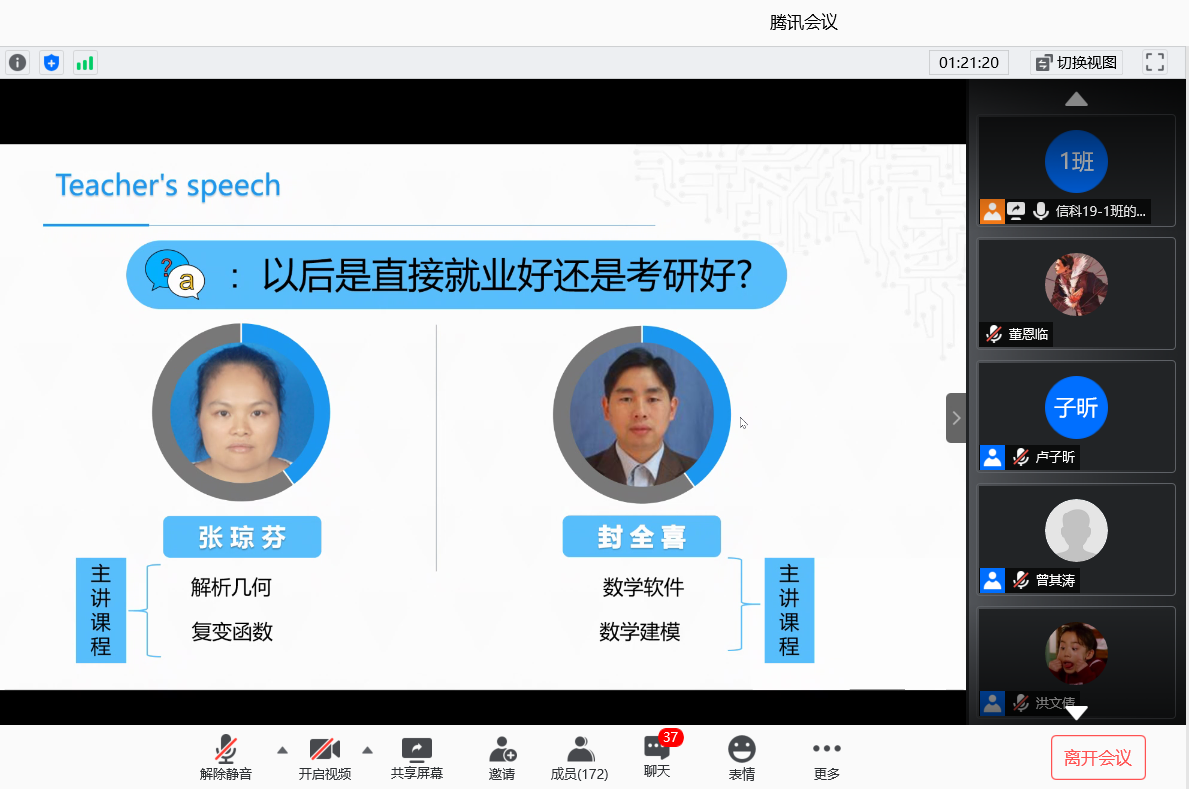Collapse the participant sidebar with chevron
Viewport: 1189px width, 789px height.
[x=956, y=418]
